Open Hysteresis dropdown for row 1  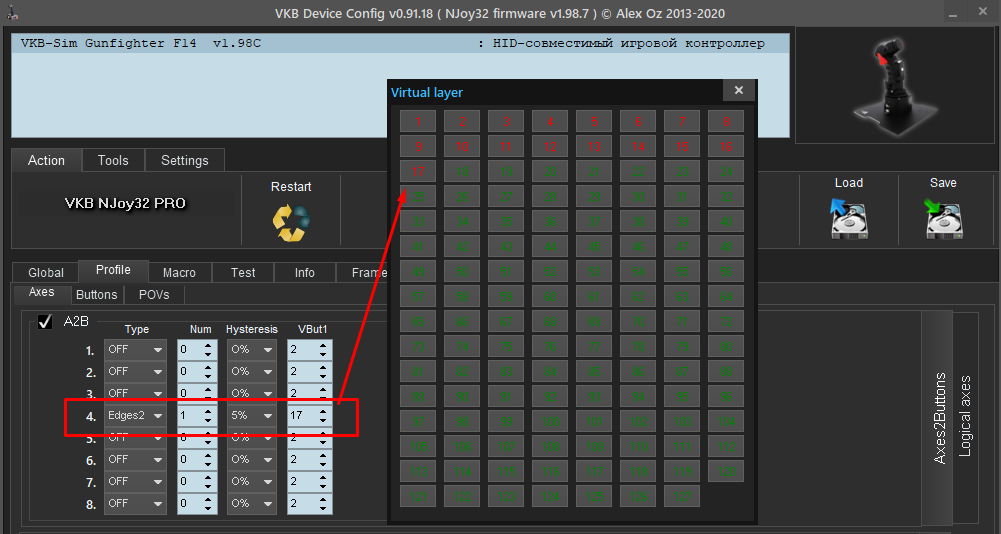click(x=252, y=349)
